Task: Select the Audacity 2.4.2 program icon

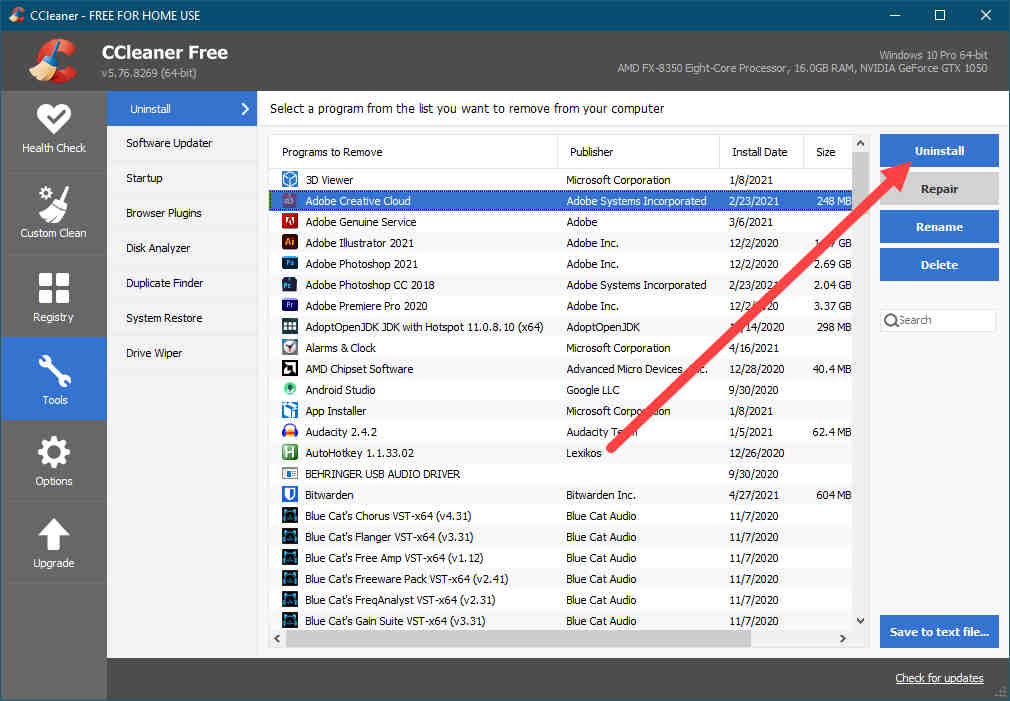Action: point(290,432)
